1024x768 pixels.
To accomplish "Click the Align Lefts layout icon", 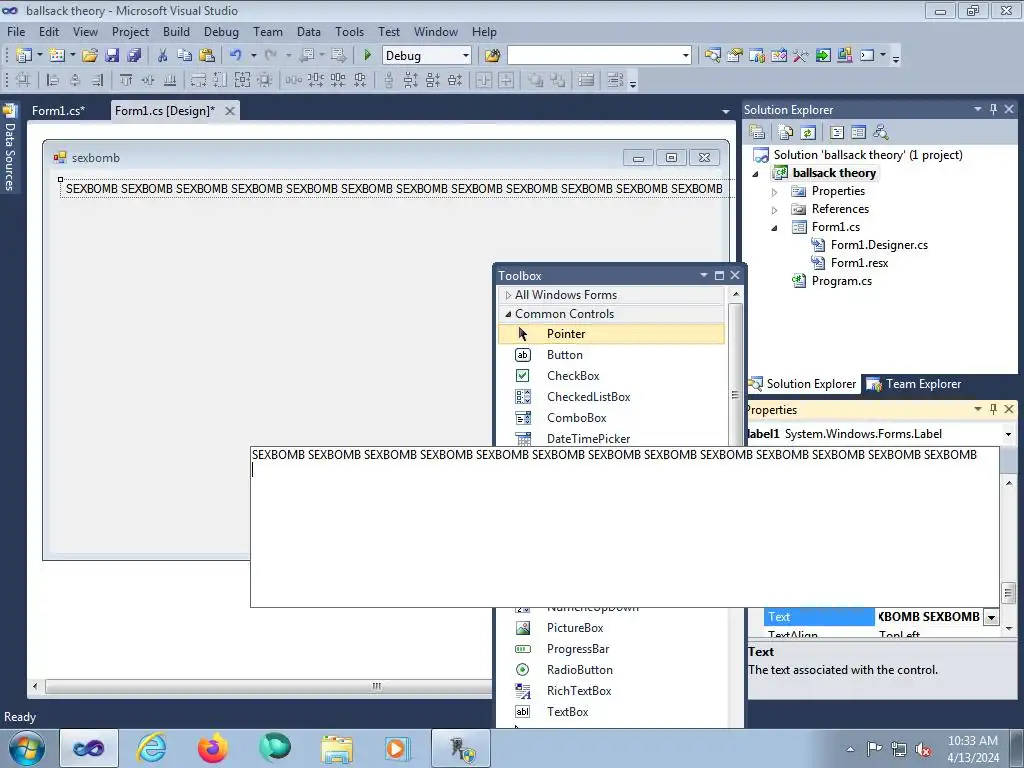I will click(54, 80).
